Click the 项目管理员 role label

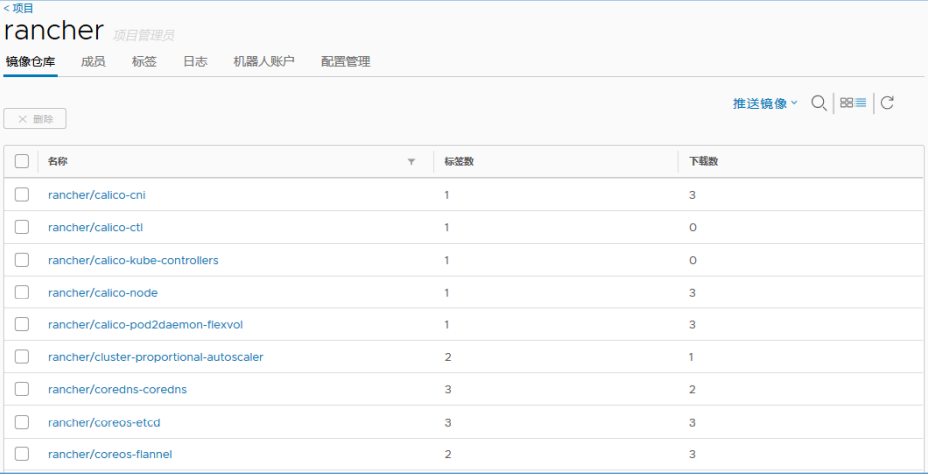pyautogui.click(x=143, y=36)
